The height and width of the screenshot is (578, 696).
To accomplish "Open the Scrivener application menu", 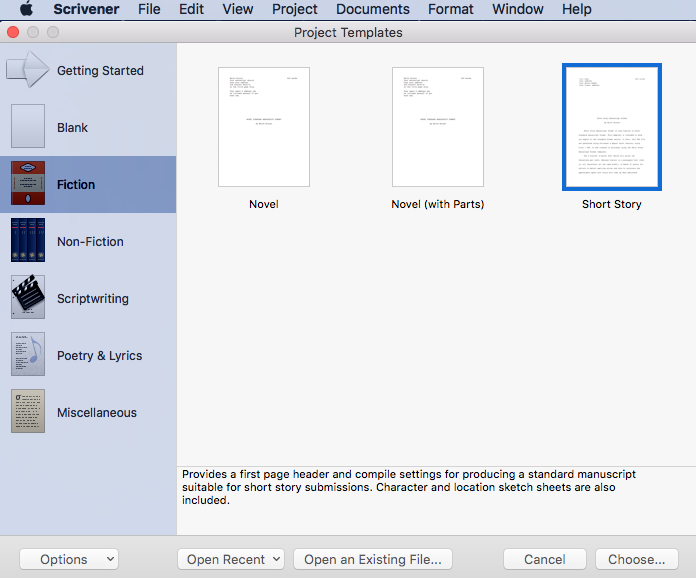I will click(86, 9).
